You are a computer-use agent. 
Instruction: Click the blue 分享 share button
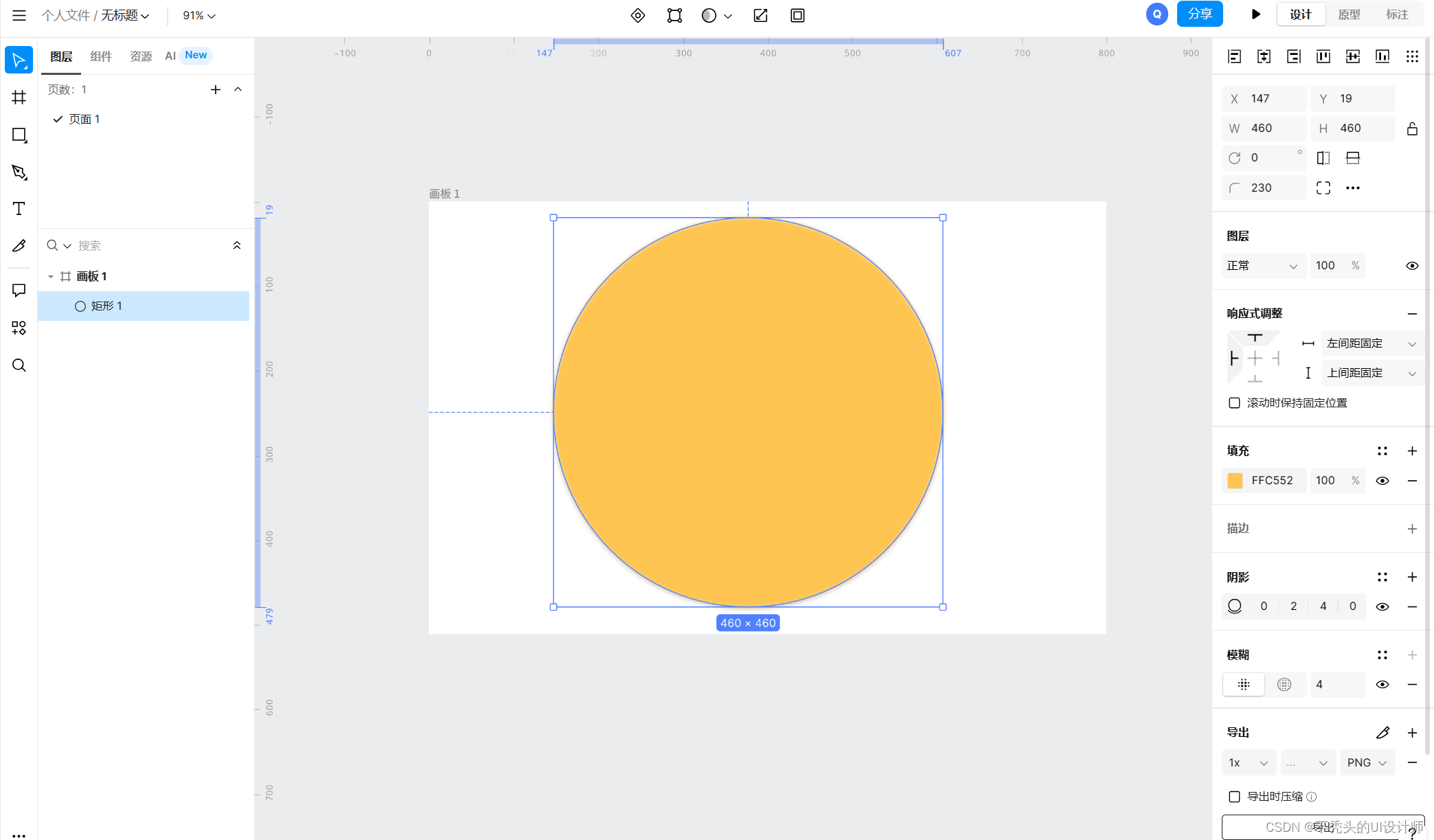tap(1199, 14)
